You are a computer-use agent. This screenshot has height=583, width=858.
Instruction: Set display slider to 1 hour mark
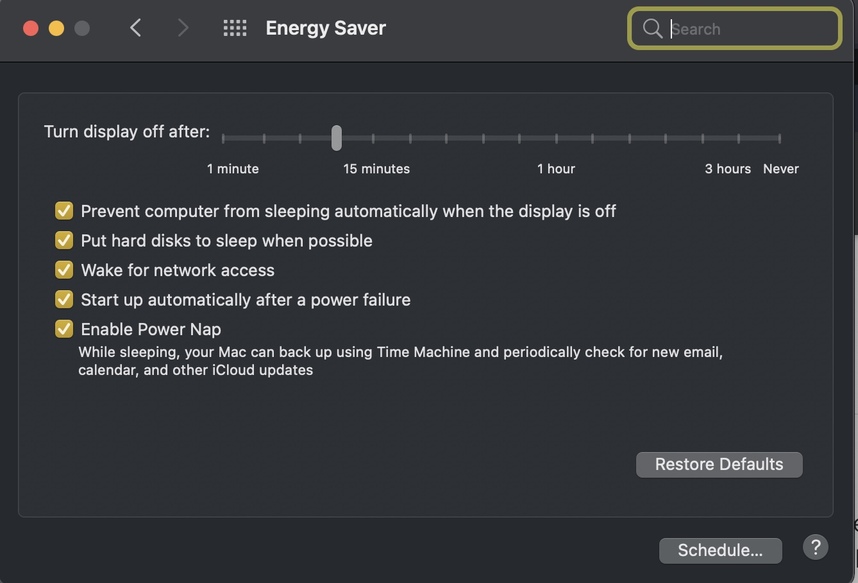556,138
